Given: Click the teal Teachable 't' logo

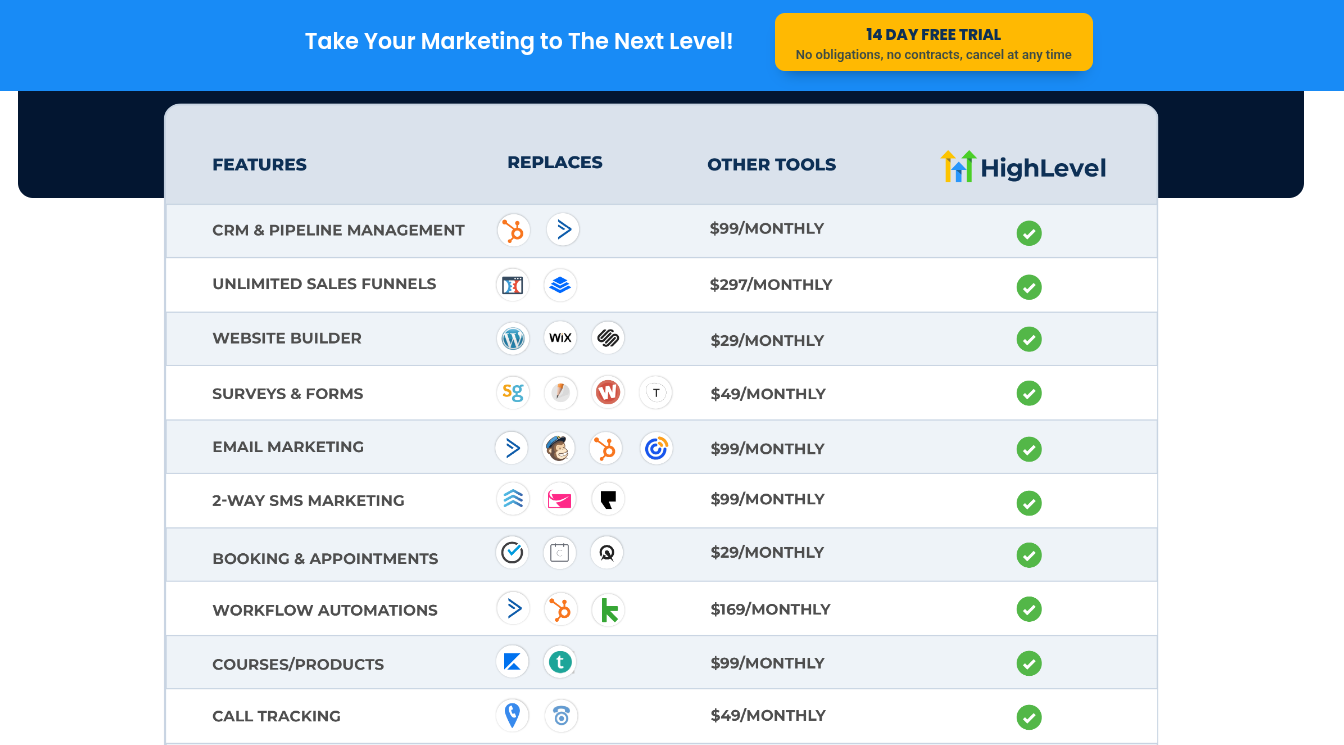Looking at the screenshot, I should [x=560, y=661].
